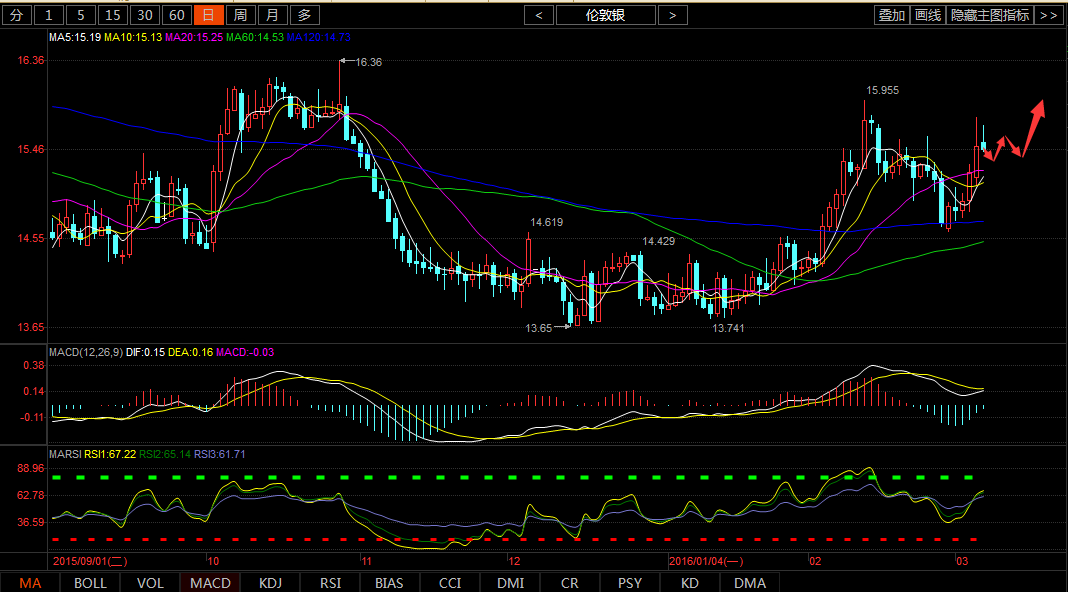This screenshot has height=592, width=1068.
Task: Select the DMA indicator tab
Action: 749,583
